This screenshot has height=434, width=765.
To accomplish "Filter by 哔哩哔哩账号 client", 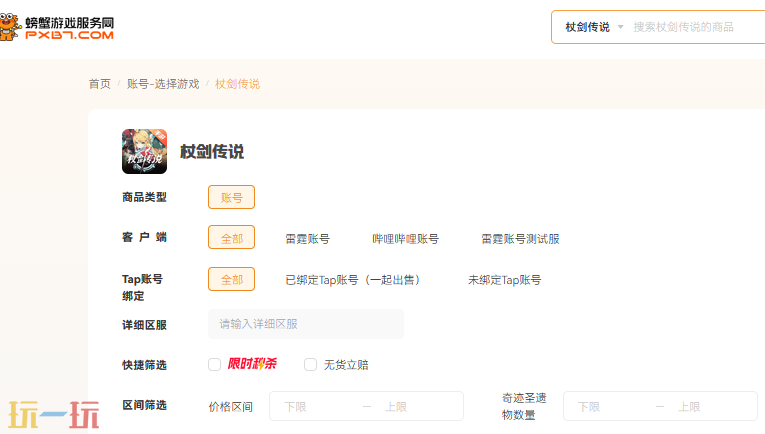I will (405, 238).
